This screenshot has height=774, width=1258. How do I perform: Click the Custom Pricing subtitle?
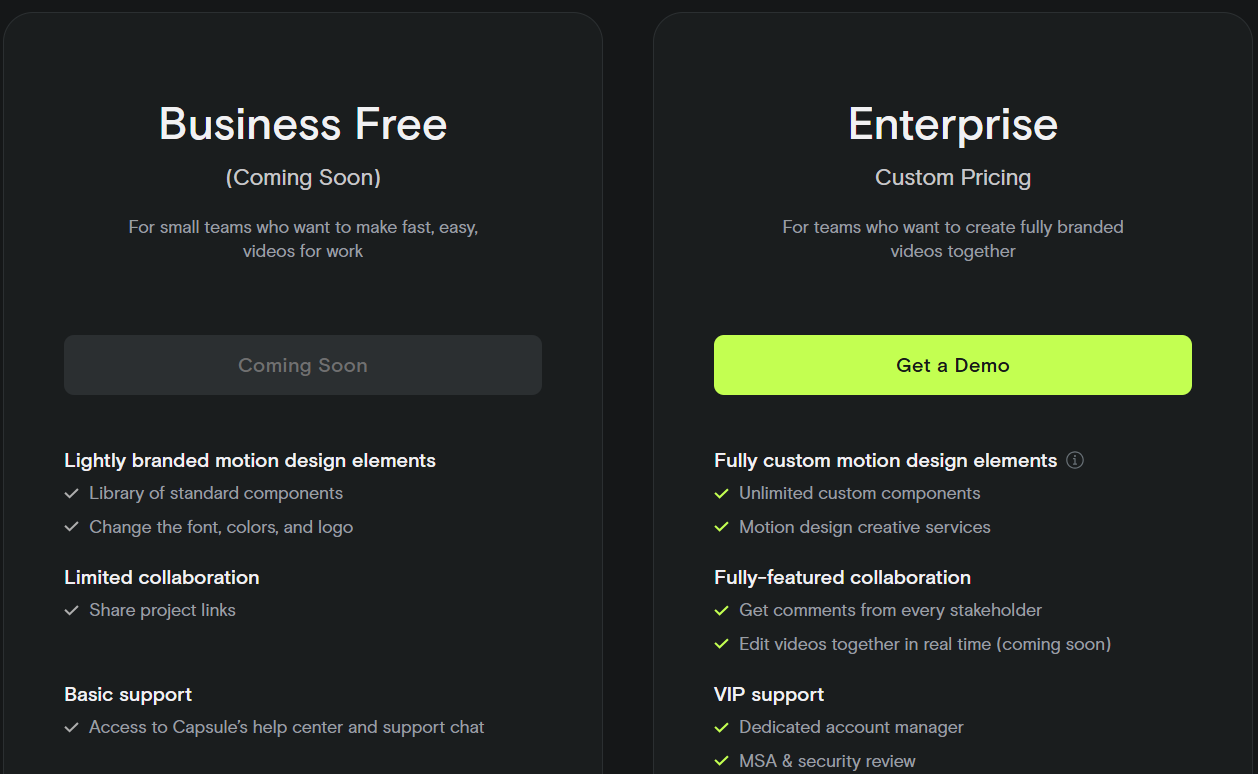point(952,178)
